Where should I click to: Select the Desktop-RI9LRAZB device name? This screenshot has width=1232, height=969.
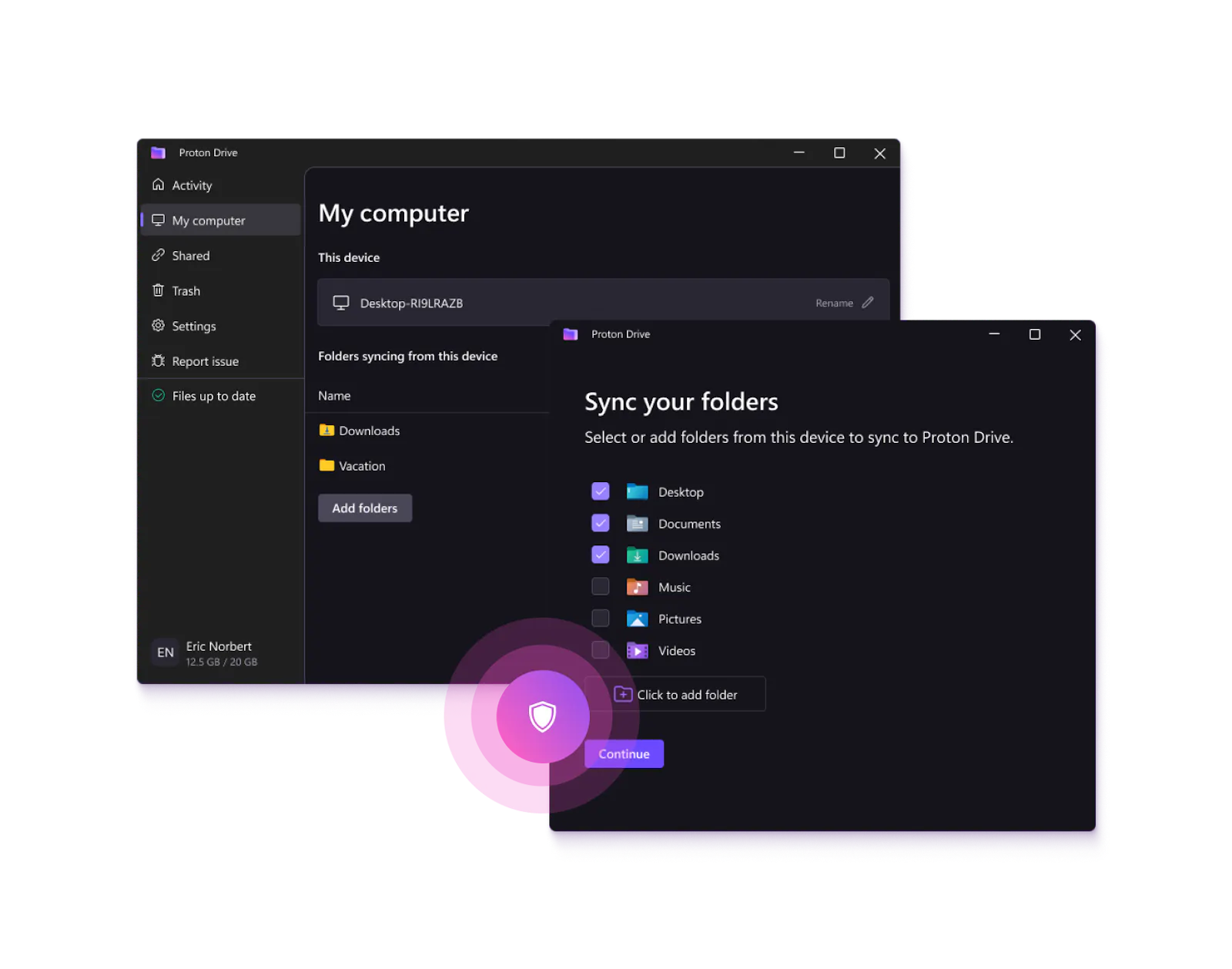pyautogui.click(x=411, y=303)
